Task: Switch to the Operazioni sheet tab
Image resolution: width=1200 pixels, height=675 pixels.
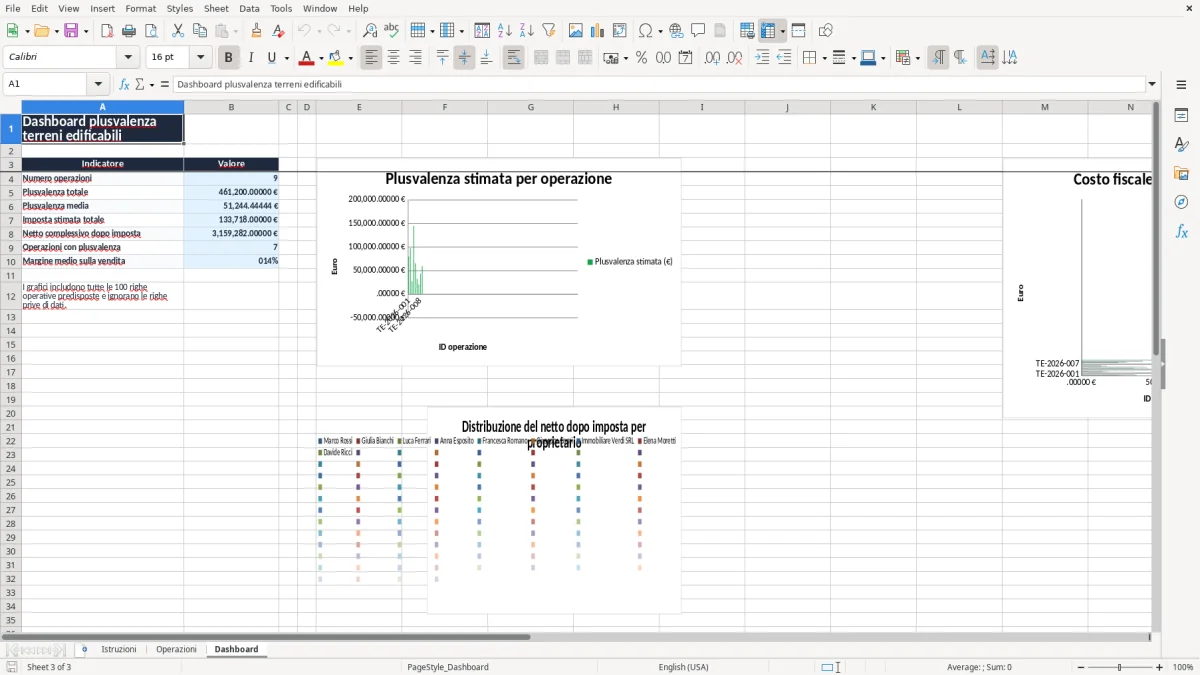Action: [x=176, y=649]
